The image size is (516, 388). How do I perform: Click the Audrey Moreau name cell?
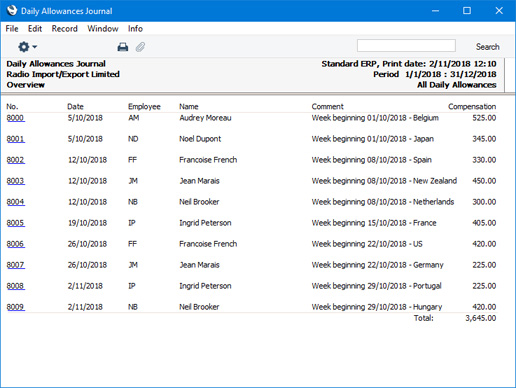[x=205, y=118]
